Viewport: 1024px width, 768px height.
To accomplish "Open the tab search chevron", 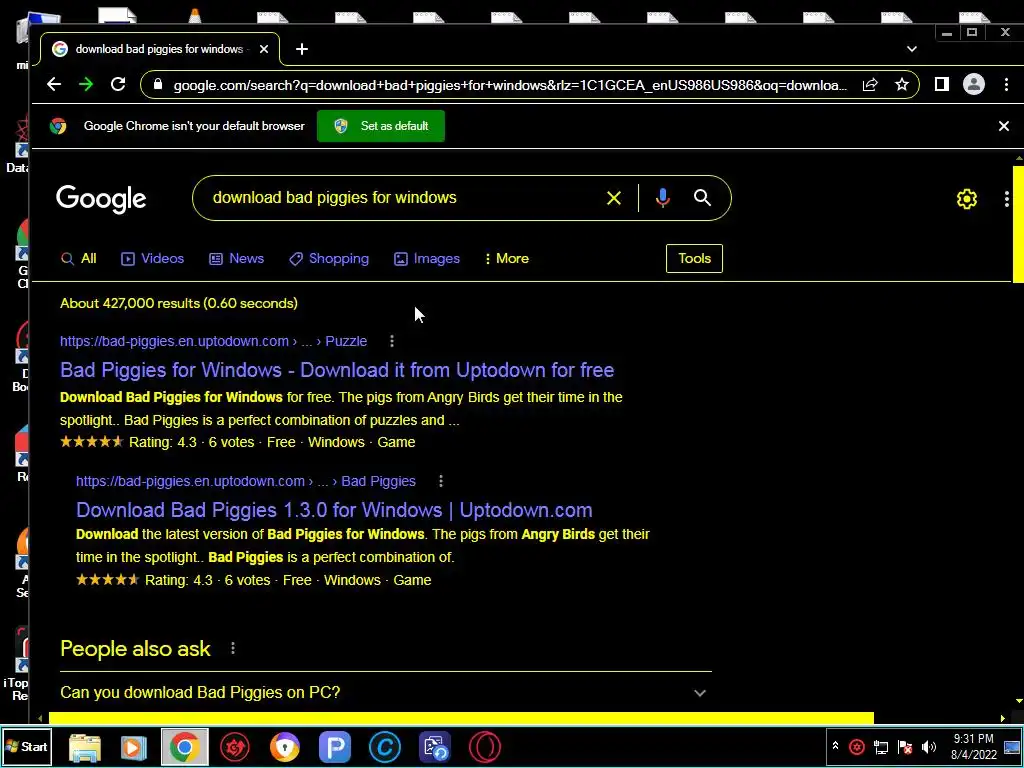I will 912,49.
